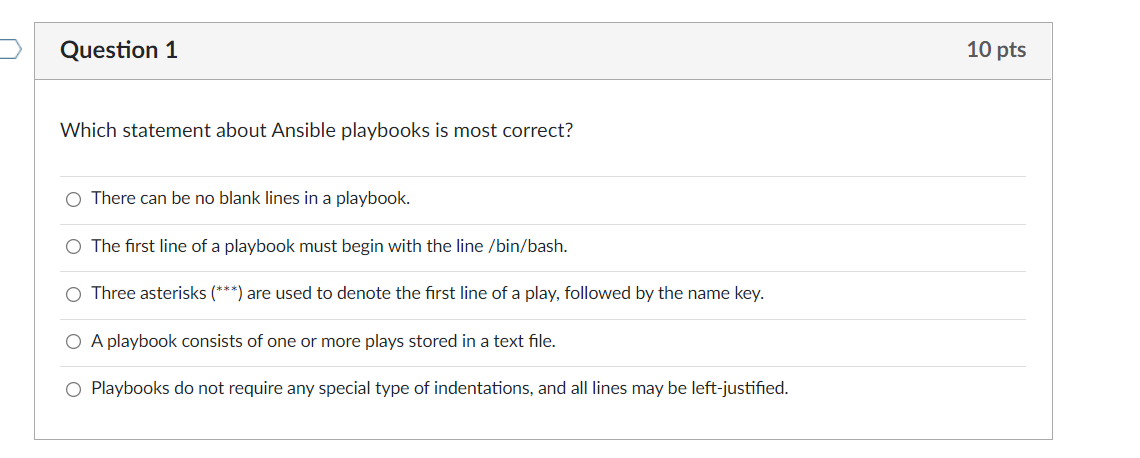Click answer label 'The first line of a playbook'
This screenshot has height=458, width=1140.
point(329,246)
